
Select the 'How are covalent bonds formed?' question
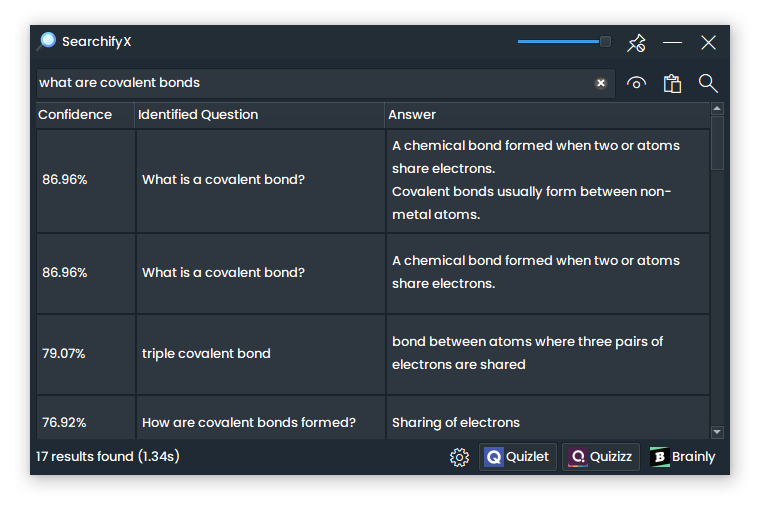pyautogui.click(x=249, y=423)
